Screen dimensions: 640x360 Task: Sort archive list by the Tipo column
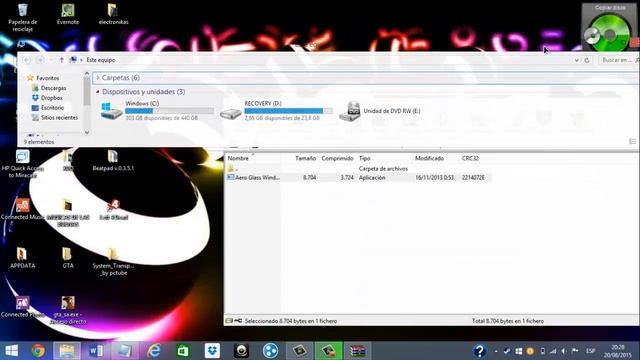point(364,158)
